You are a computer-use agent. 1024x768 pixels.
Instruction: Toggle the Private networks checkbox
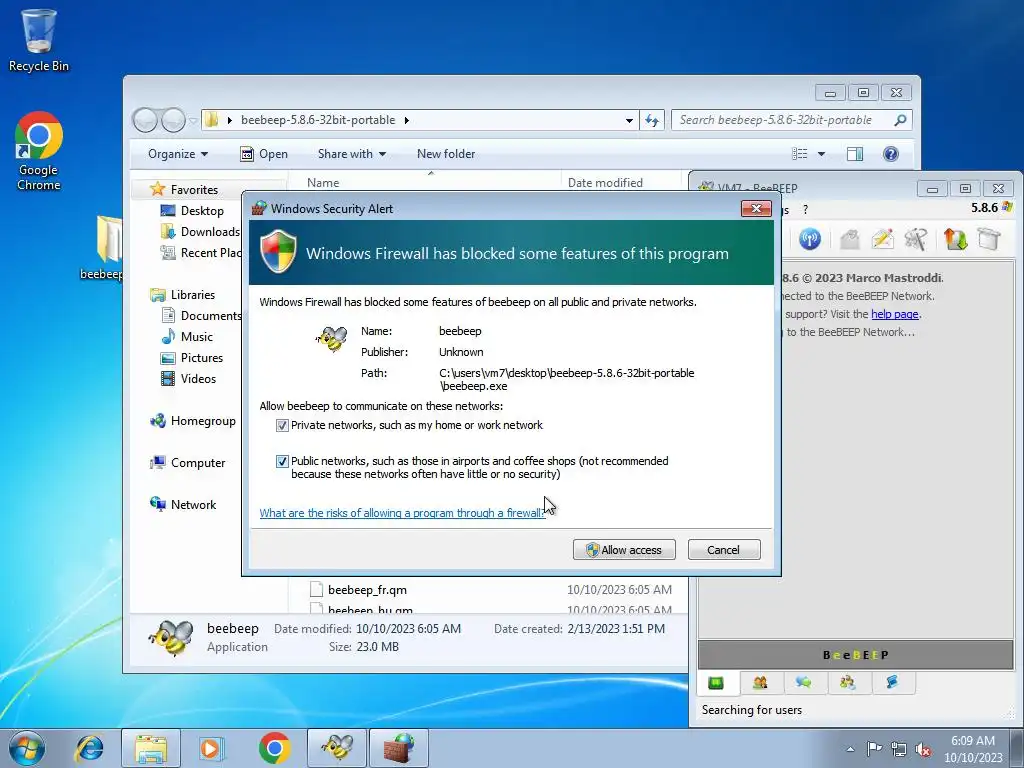[x=282, y=426]
